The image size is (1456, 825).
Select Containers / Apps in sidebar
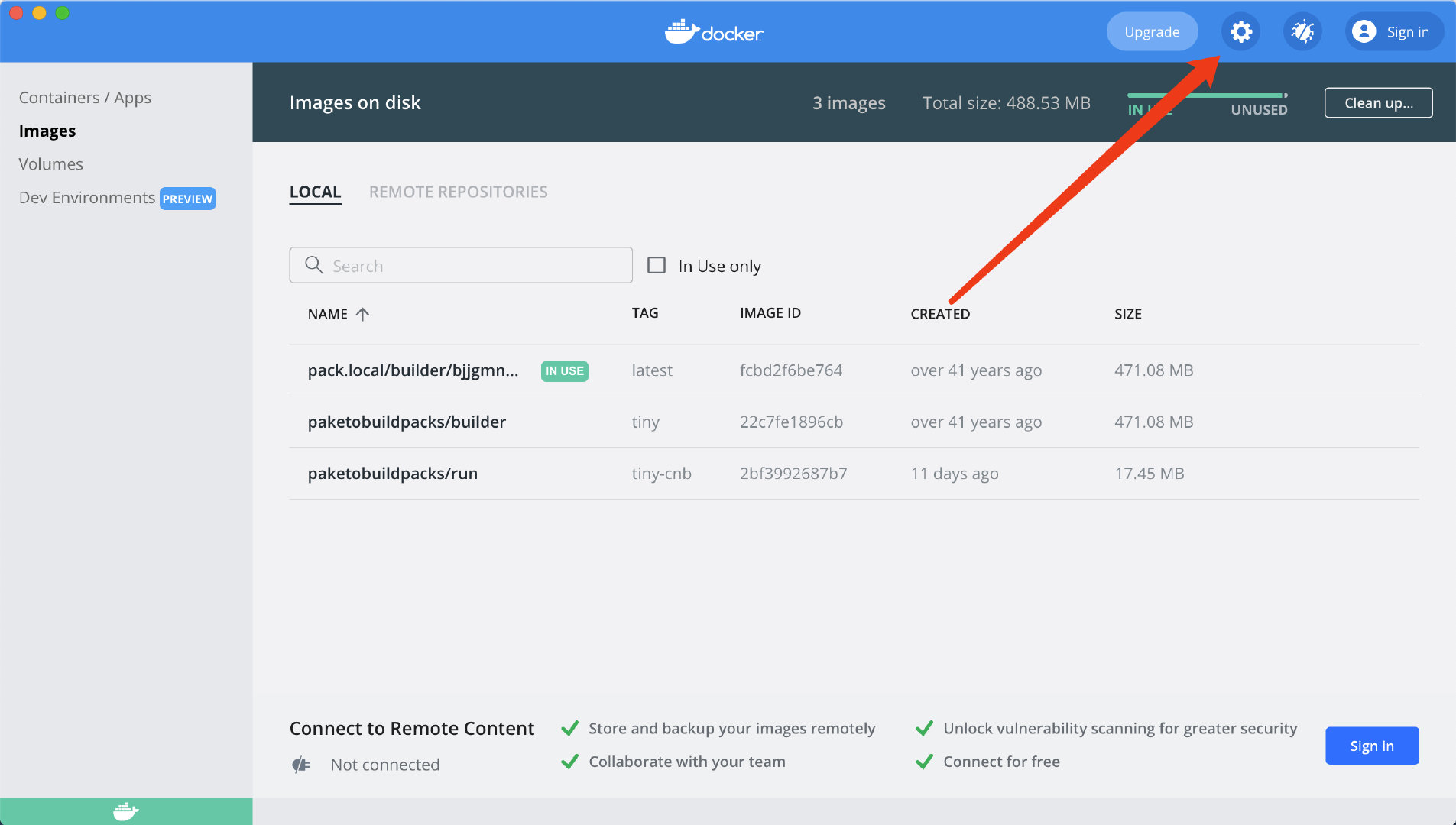click(x=85, y=97)
